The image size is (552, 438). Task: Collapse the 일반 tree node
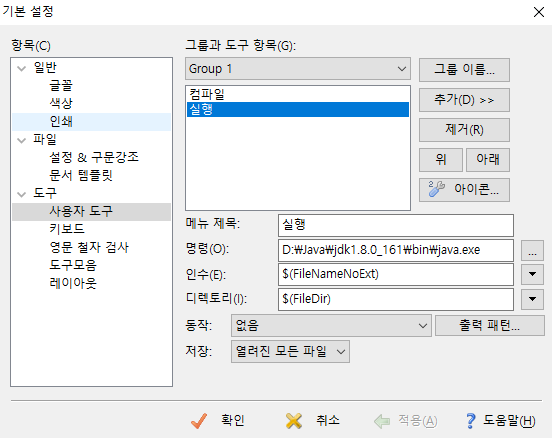pyautogui.click(x=22, y=68)
